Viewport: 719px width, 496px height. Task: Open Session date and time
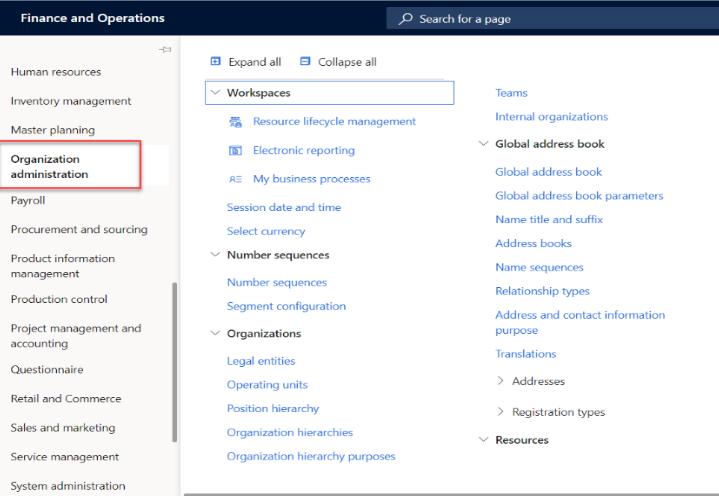(x=284, y=207)
